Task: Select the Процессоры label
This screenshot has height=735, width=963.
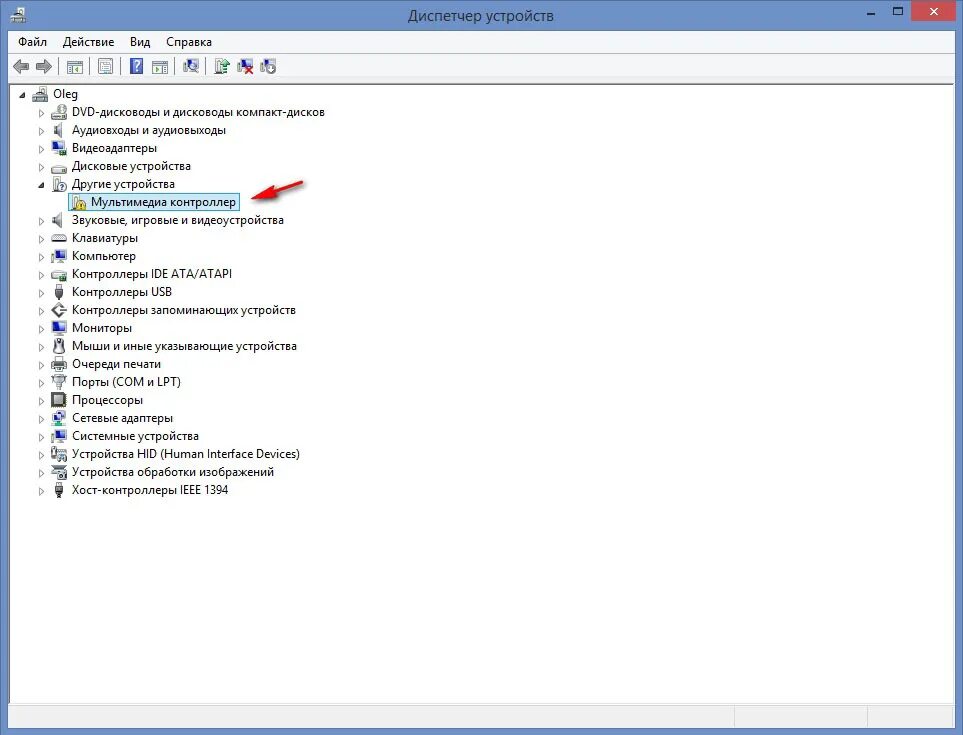Action: tap(107, 400)
